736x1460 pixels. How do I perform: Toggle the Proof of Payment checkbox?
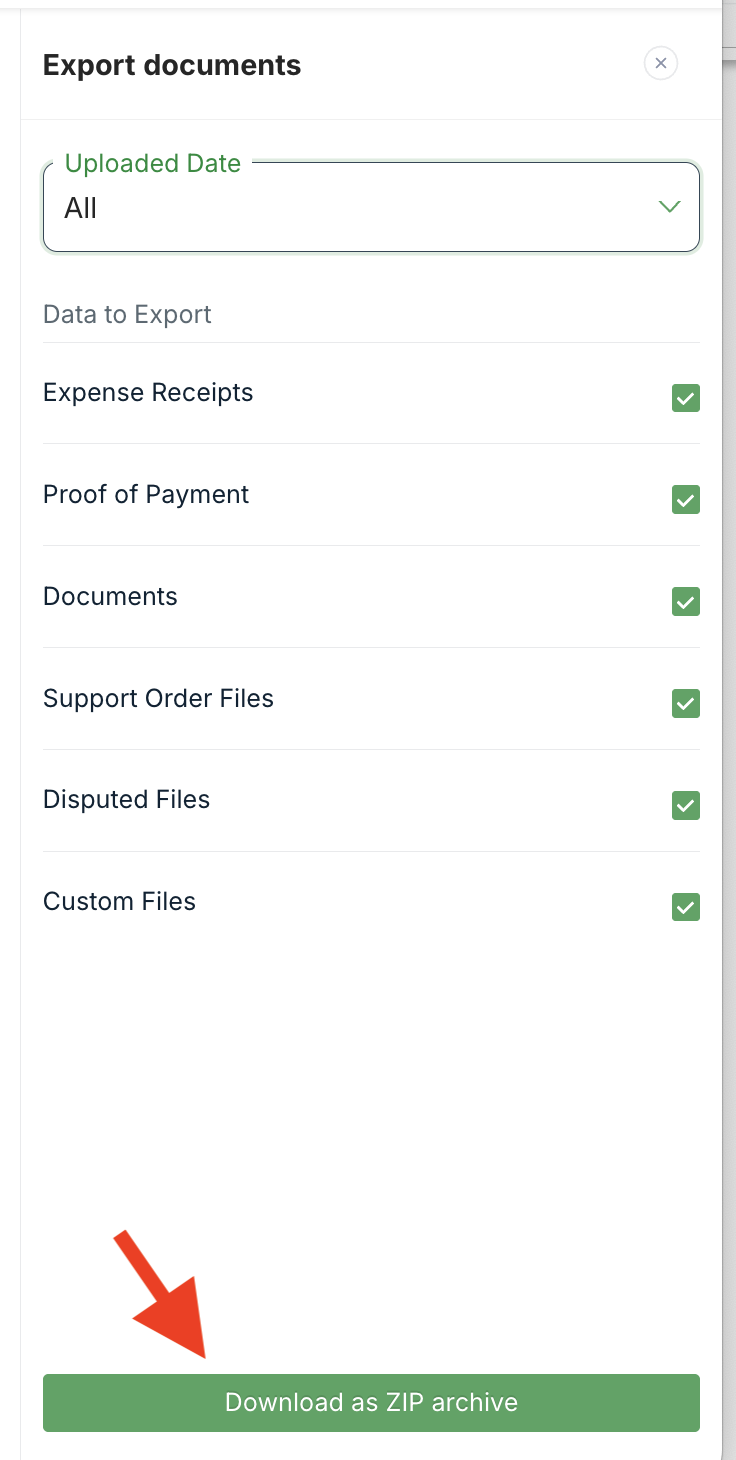pyautogui.click(x=685, y=499)
